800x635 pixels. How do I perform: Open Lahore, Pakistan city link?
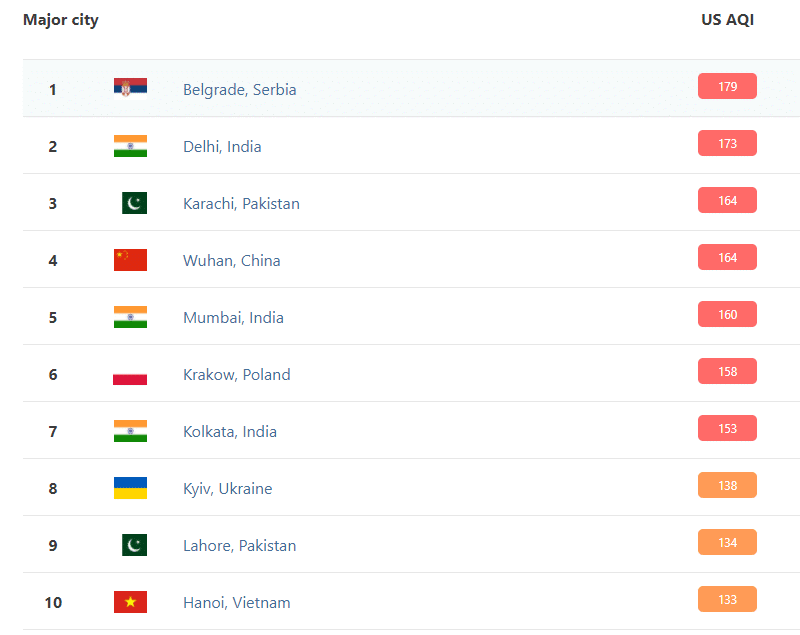(x=239, y=545)
